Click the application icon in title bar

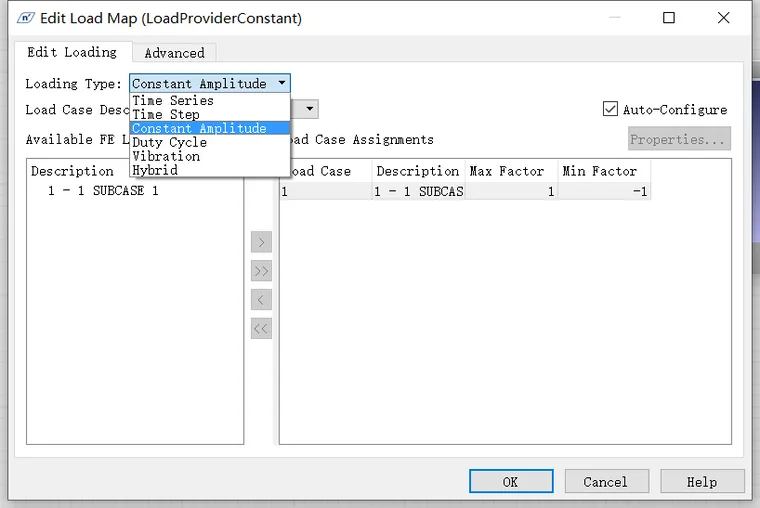click(x=26, y=18)
